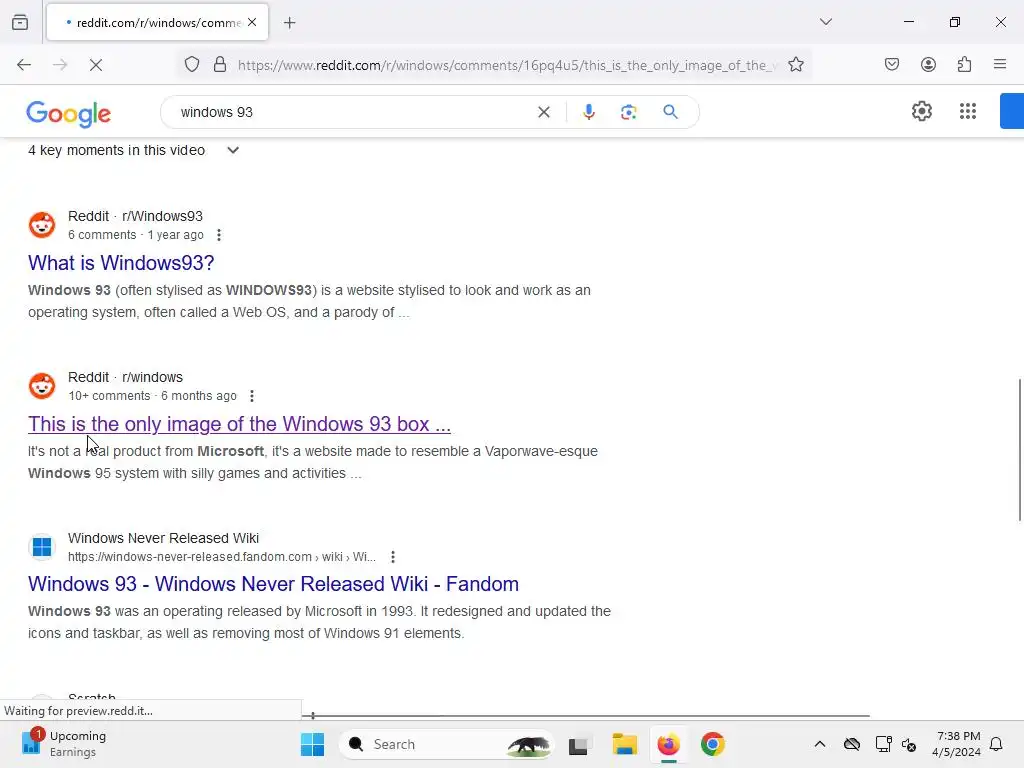Select the reddit.com/r/windows tab
This screenshot has height=768, width=1024.
coord(157,22)
